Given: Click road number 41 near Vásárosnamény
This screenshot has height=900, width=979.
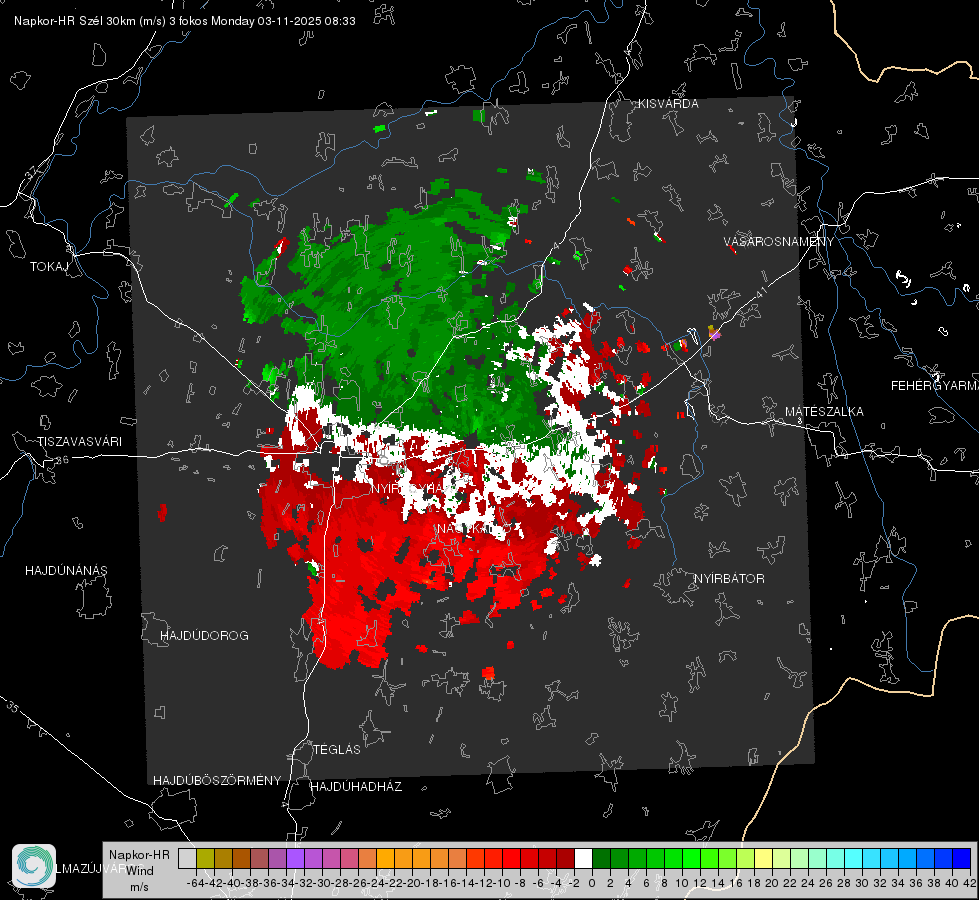Looking at the screenshot, I should tap(760, 292).
